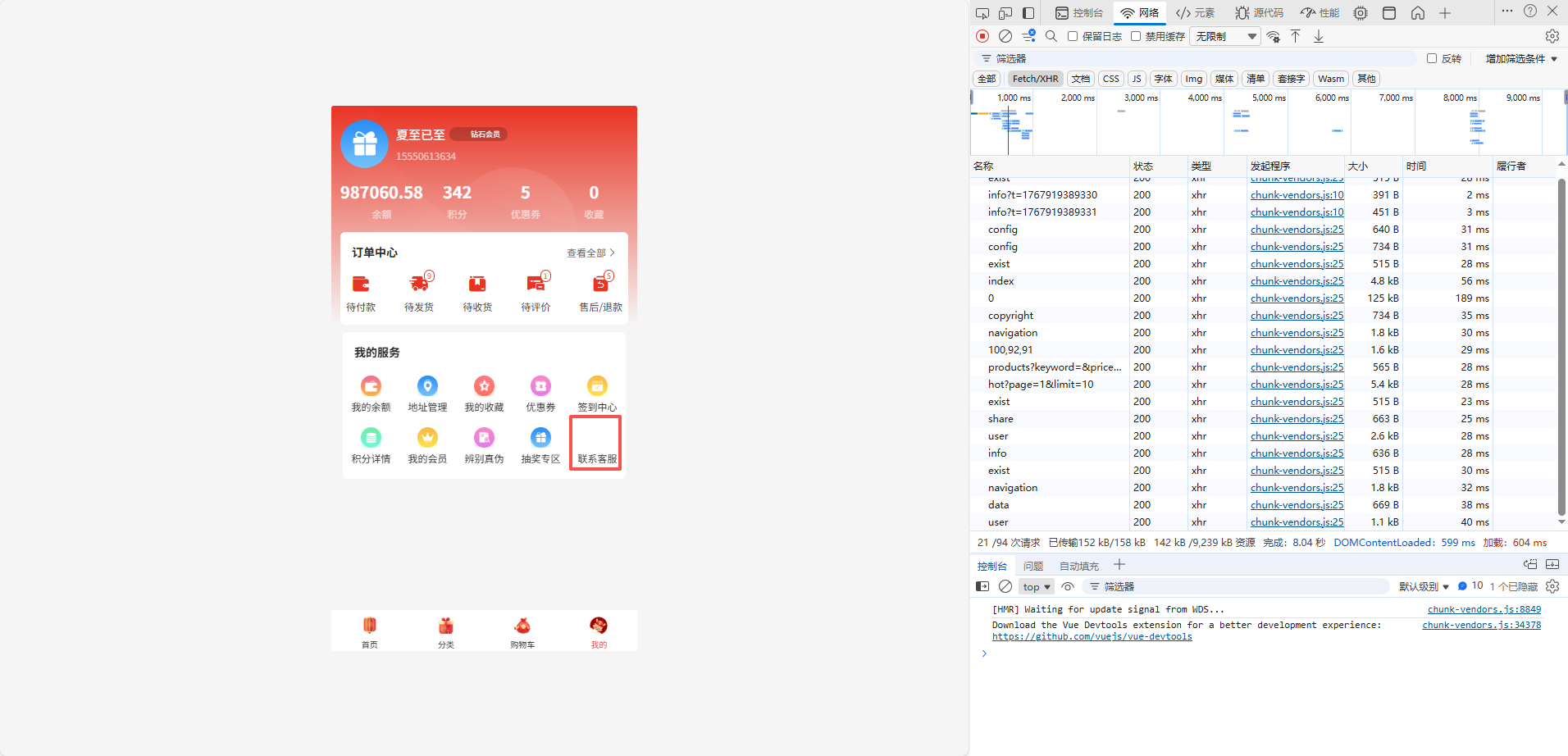Screen dimensions: 1568x756
Task: Add more tools with plus button
Action: click(1445, 13)
